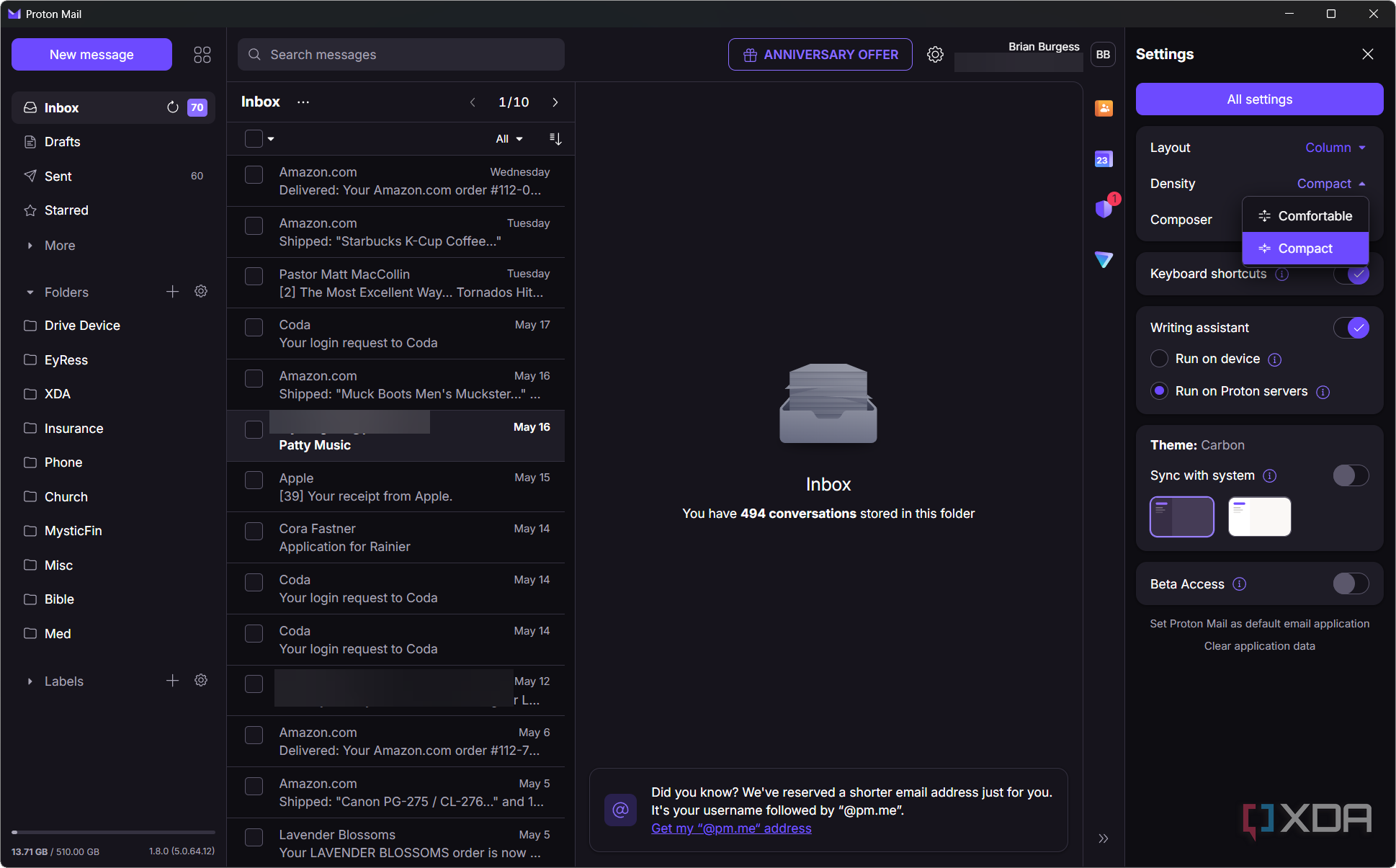Compose with New message button
The image size is (1396, 868).
coord(91,55)
